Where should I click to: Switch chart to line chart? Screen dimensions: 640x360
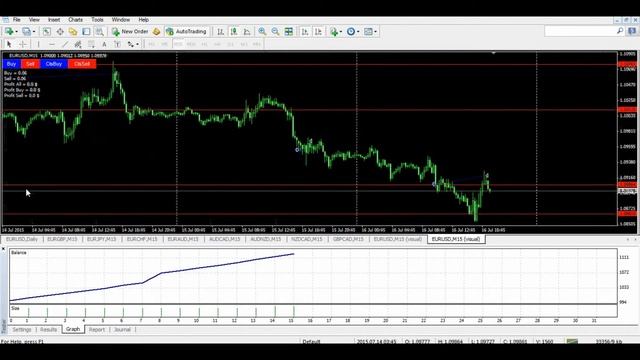click(247, 31)
